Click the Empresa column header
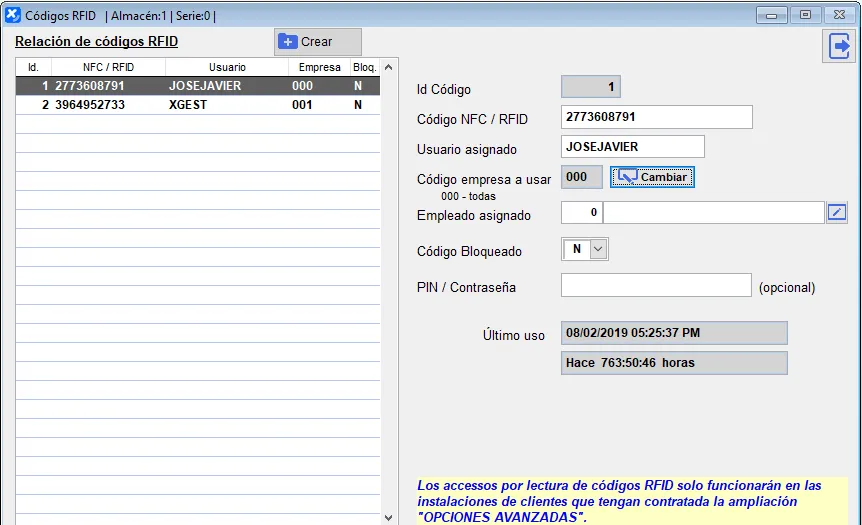Image resolution: width=862 pixels, height=525 pixels. click(x=319, y=68)
